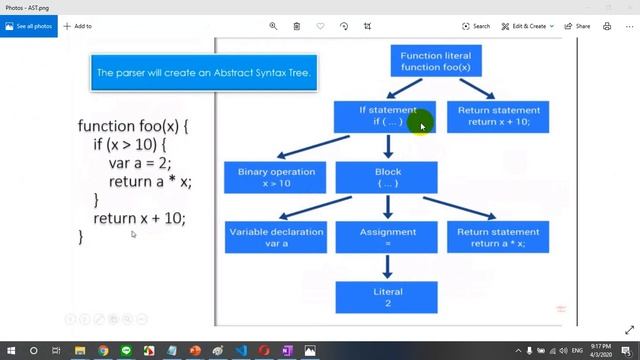Rotate the photo
The height and width of the screenshot is (360, 640).
(344, 26)
